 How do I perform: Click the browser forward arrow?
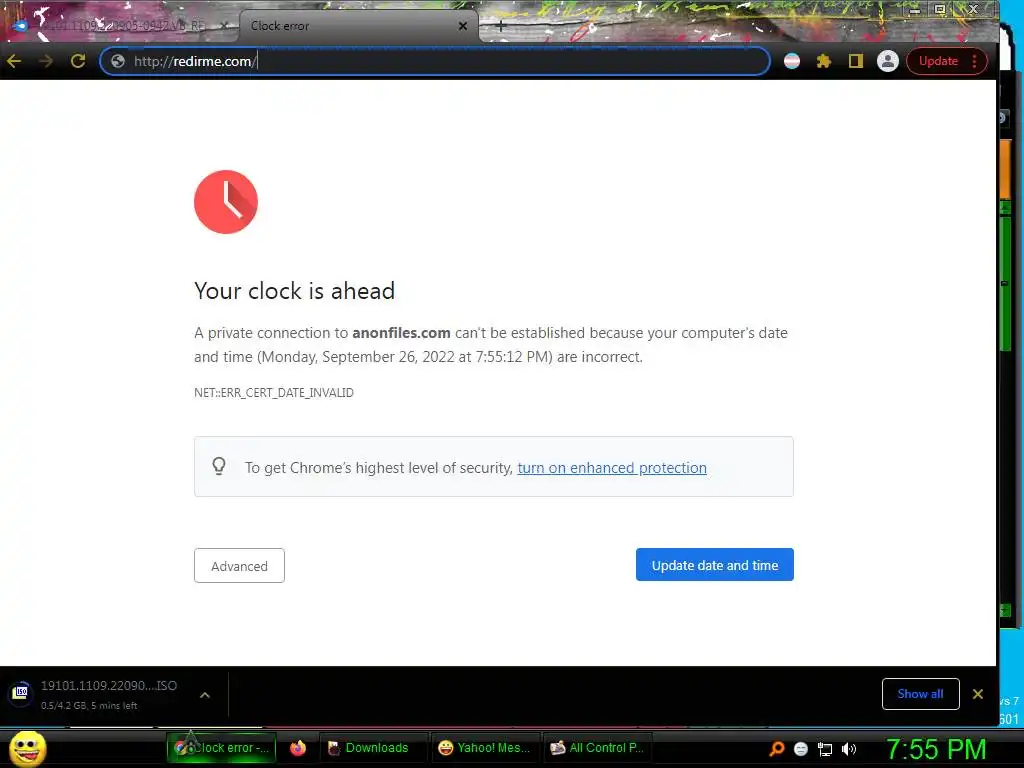(46, 61)
